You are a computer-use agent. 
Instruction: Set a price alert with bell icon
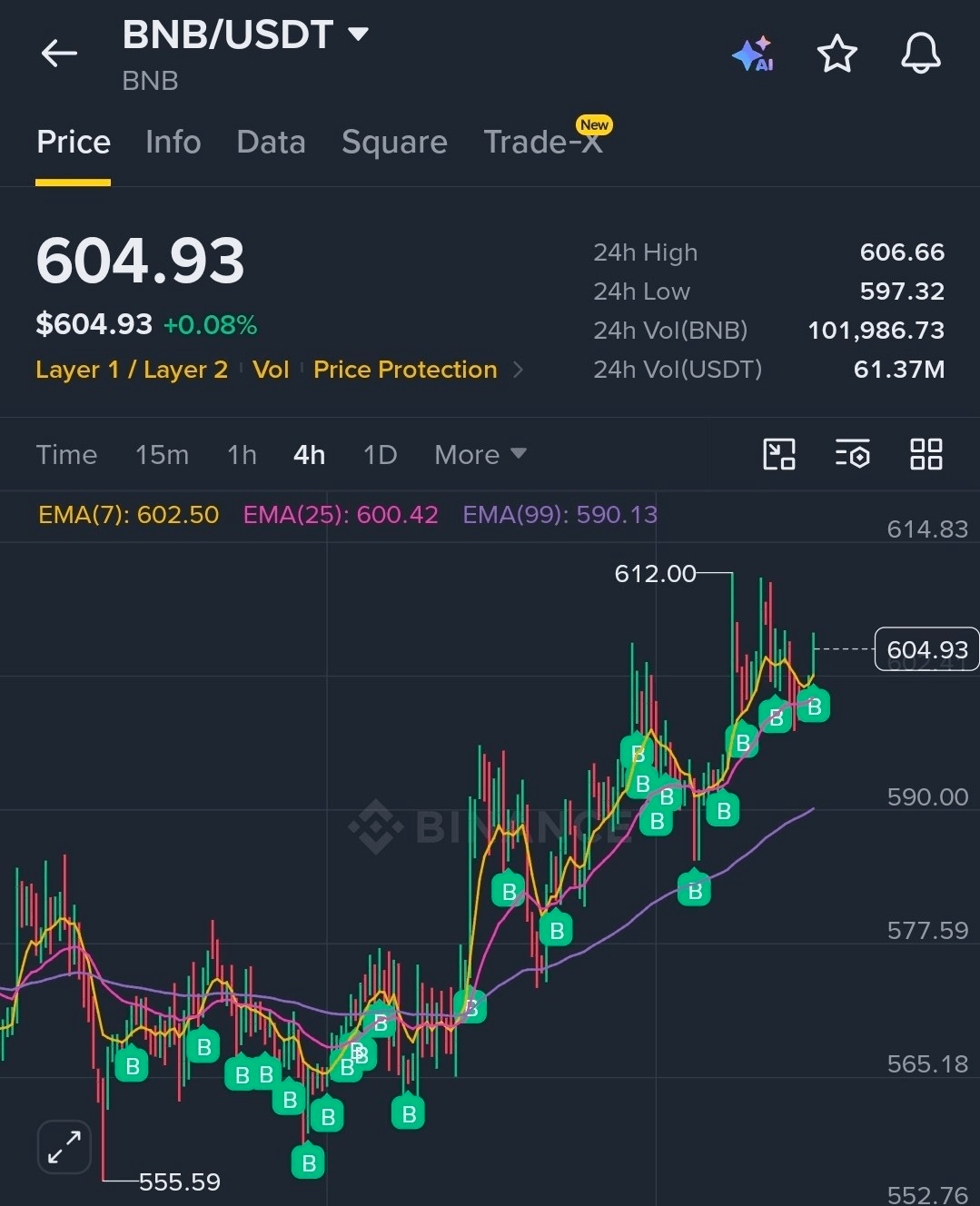pyautogui.click(x=920, y=54)
